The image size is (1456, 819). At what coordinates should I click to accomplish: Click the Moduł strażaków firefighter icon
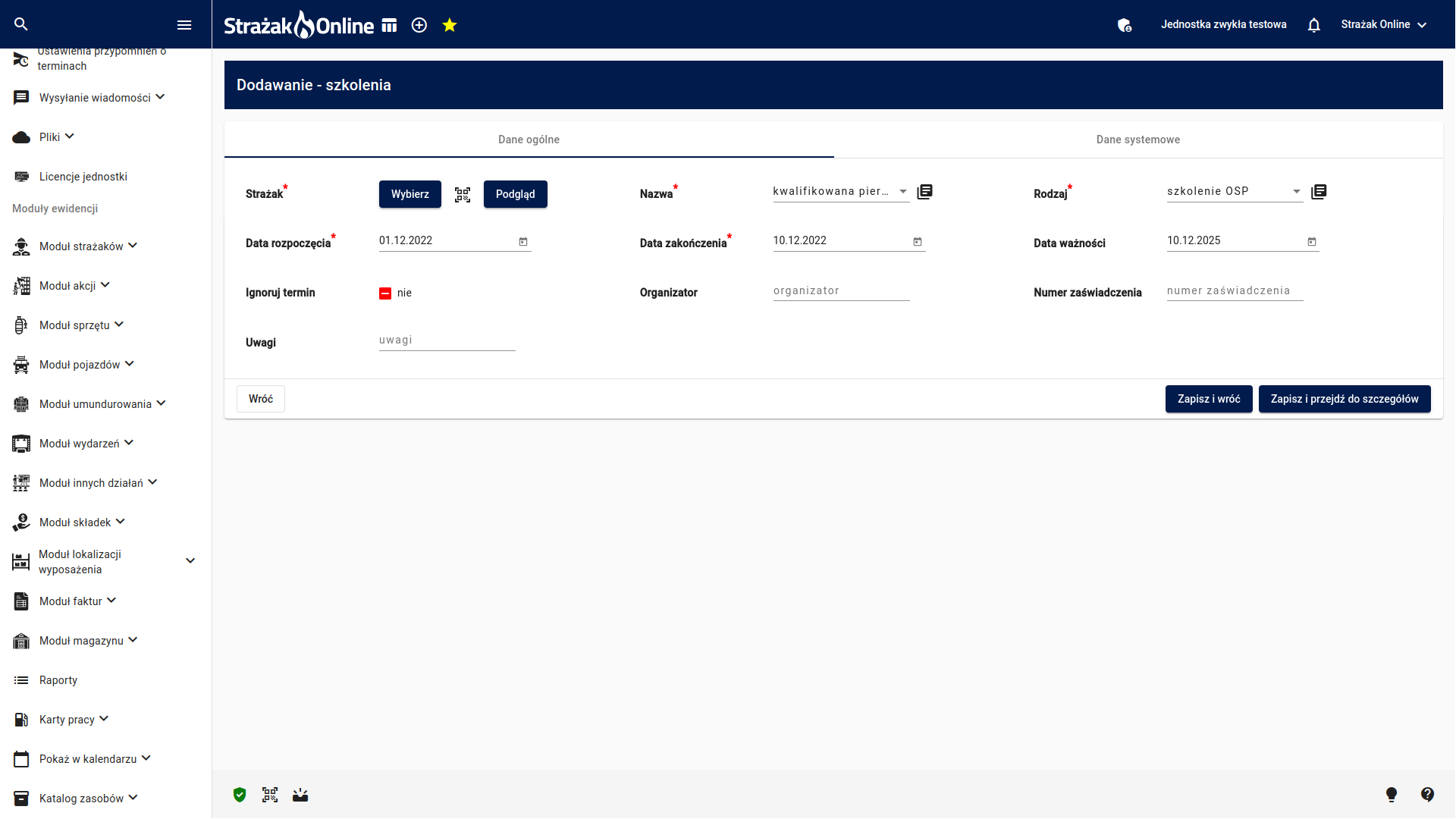[21, 246]
